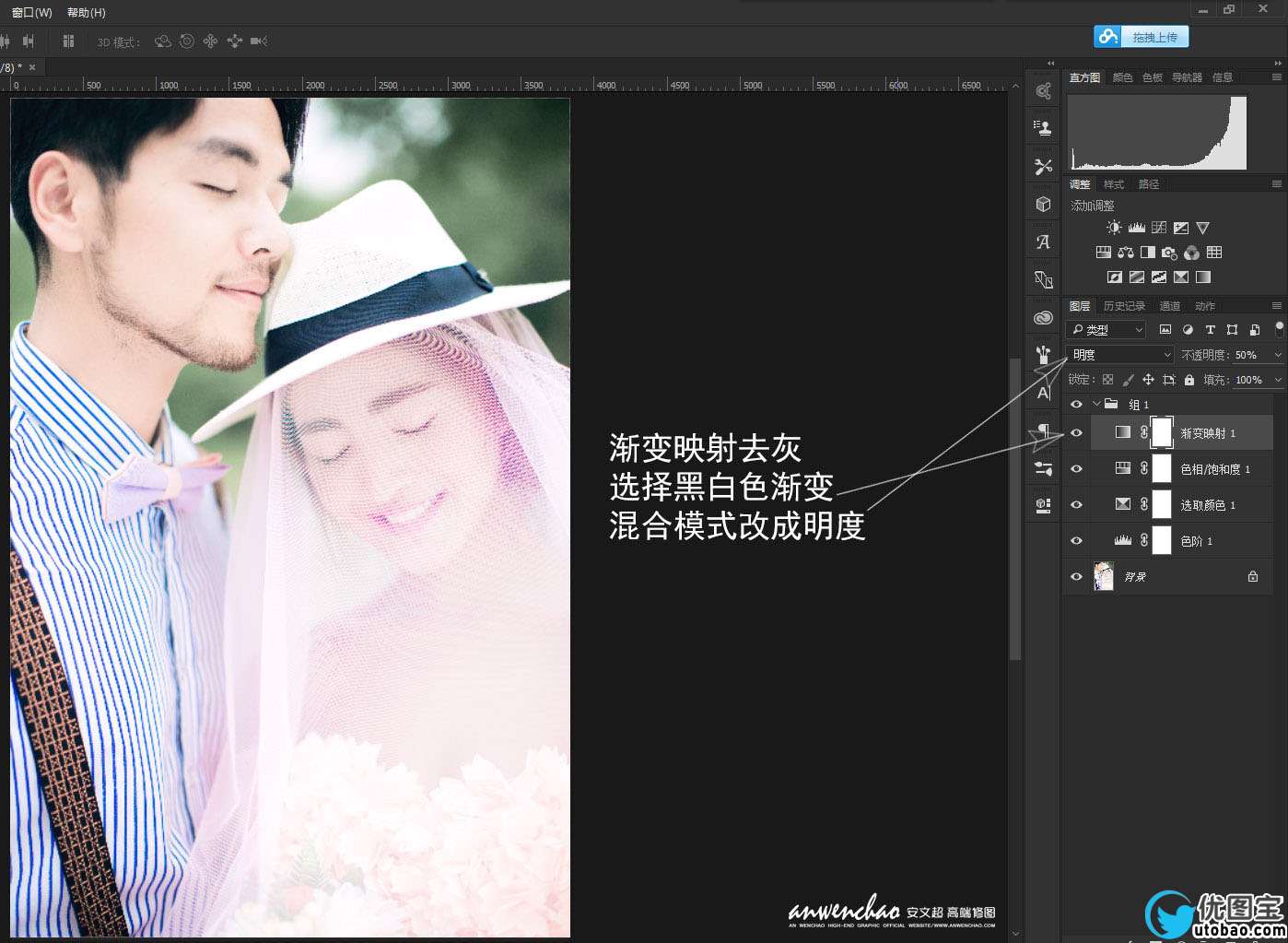Open the 窗口(W) menu
The image size is (1288, 943).
(32, 13)
